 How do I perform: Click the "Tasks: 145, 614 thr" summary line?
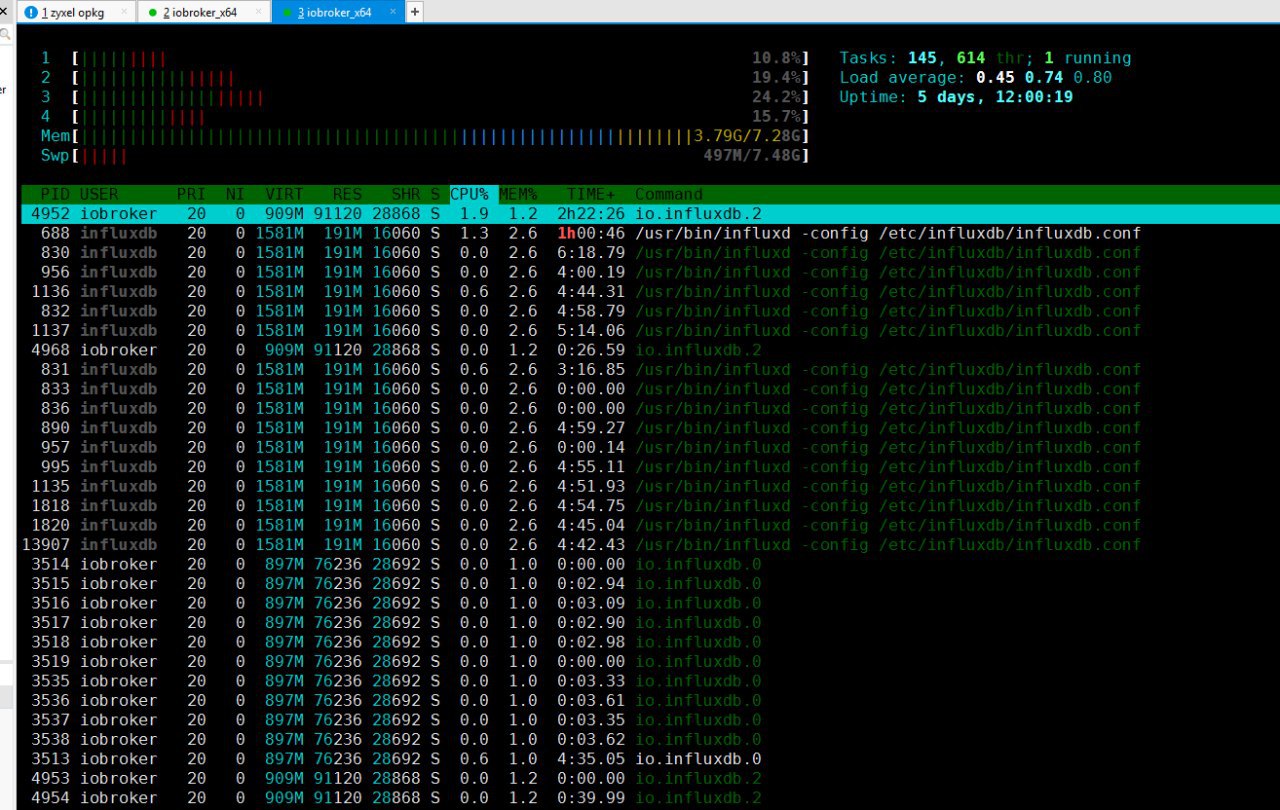coord(985,58)
